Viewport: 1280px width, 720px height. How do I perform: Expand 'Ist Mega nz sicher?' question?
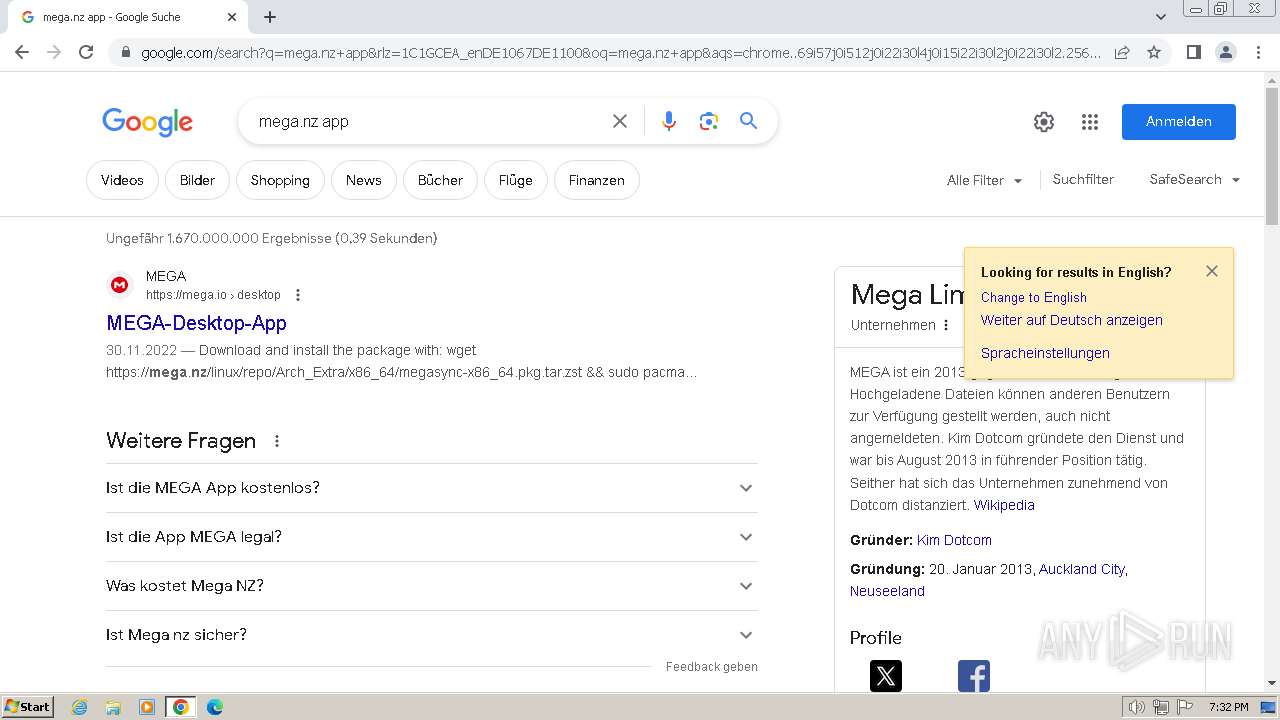coord(432,635)
